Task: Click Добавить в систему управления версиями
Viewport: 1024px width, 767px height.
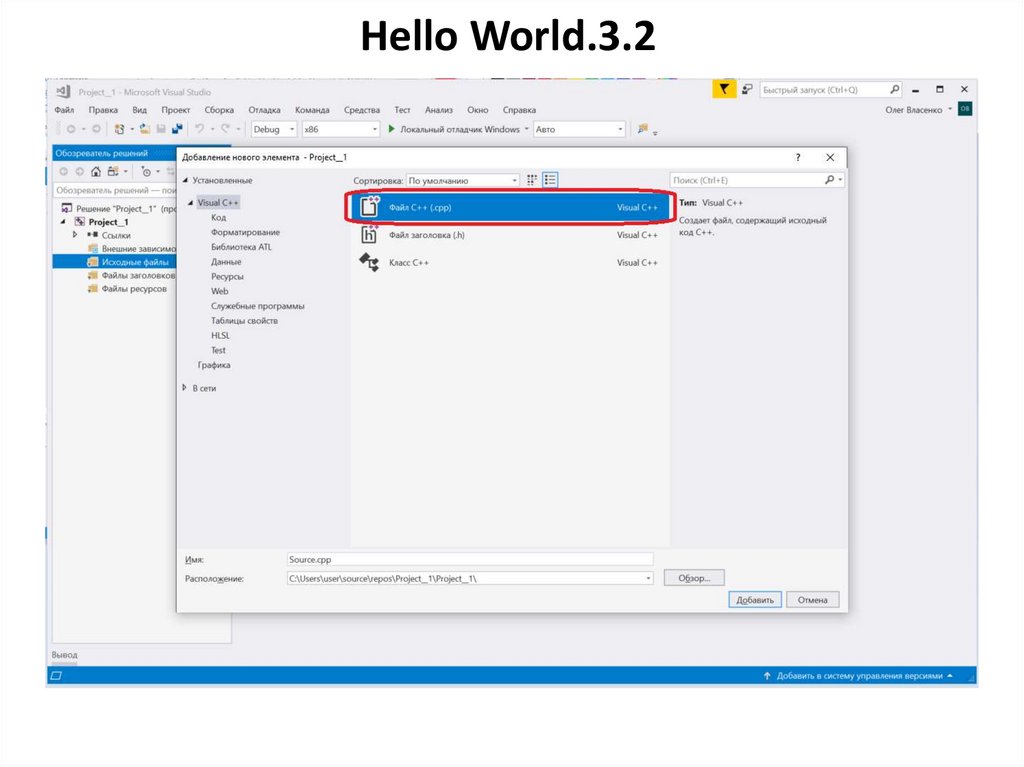Action: (859, 676)
